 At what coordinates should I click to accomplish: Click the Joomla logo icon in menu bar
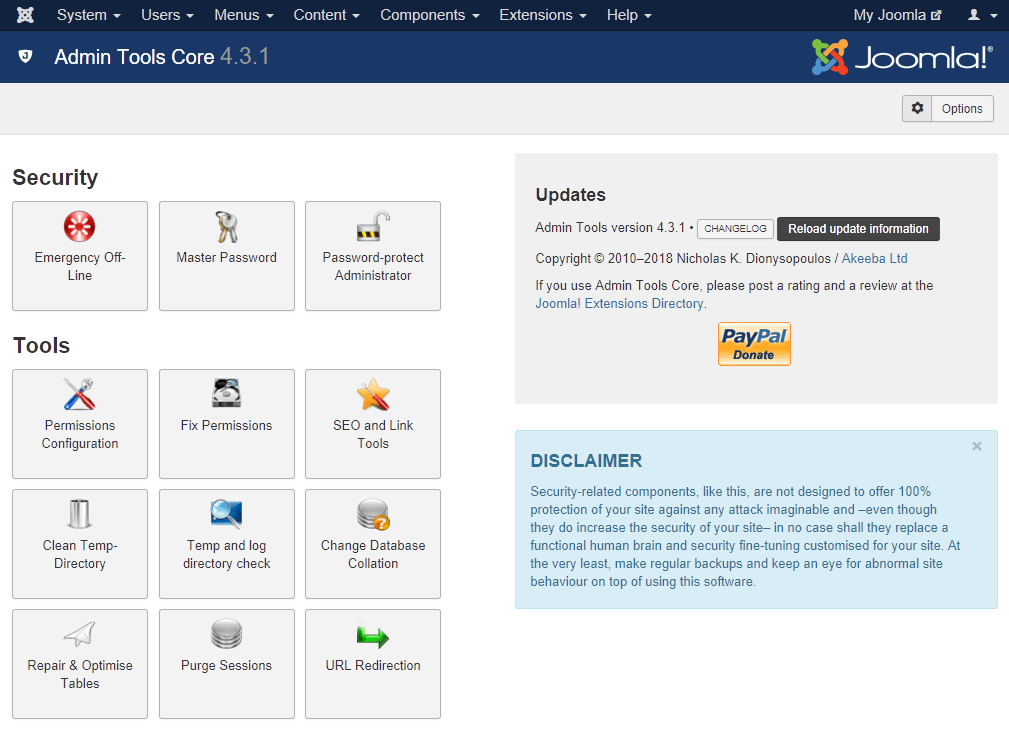(x=25, y=15)
